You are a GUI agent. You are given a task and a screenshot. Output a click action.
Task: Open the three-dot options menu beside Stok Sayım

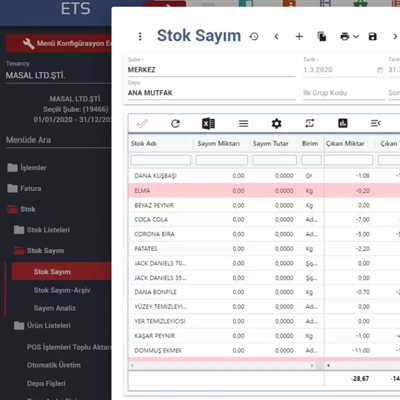[x=140, y=36]
